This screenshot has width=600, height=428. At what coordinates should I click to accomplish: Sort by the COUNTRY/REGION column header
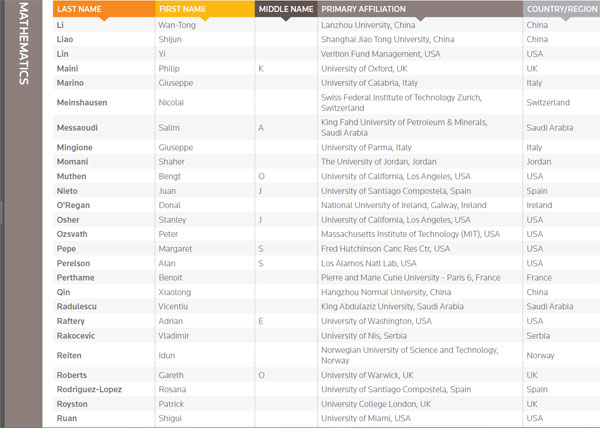coord(561,9)
